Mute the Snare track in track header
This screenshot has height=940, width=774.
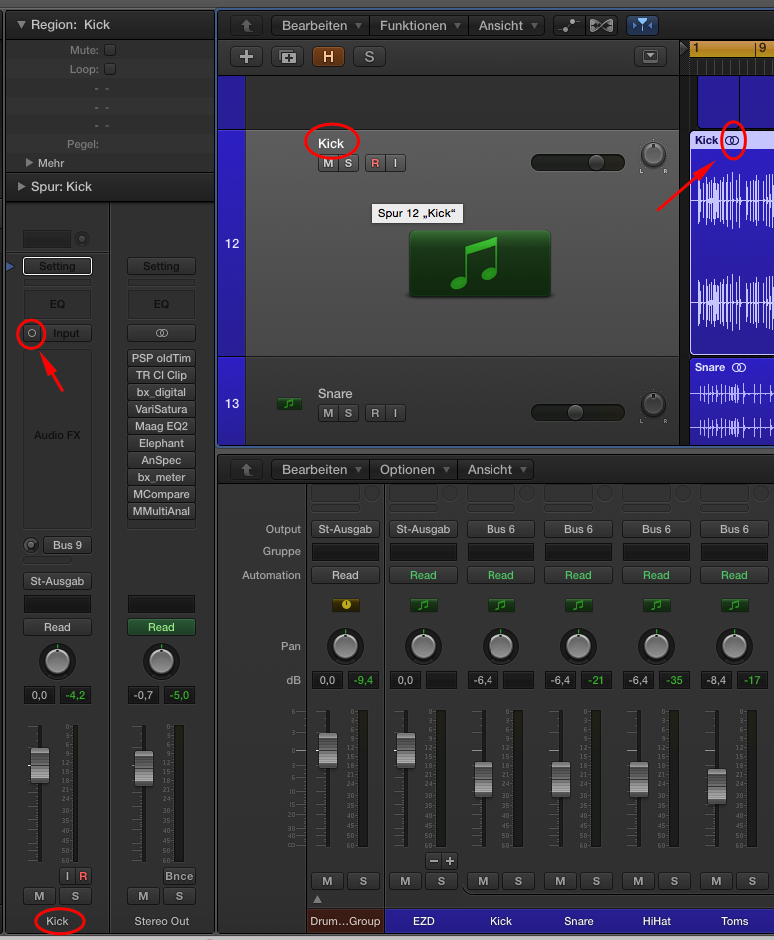[328, 413]
